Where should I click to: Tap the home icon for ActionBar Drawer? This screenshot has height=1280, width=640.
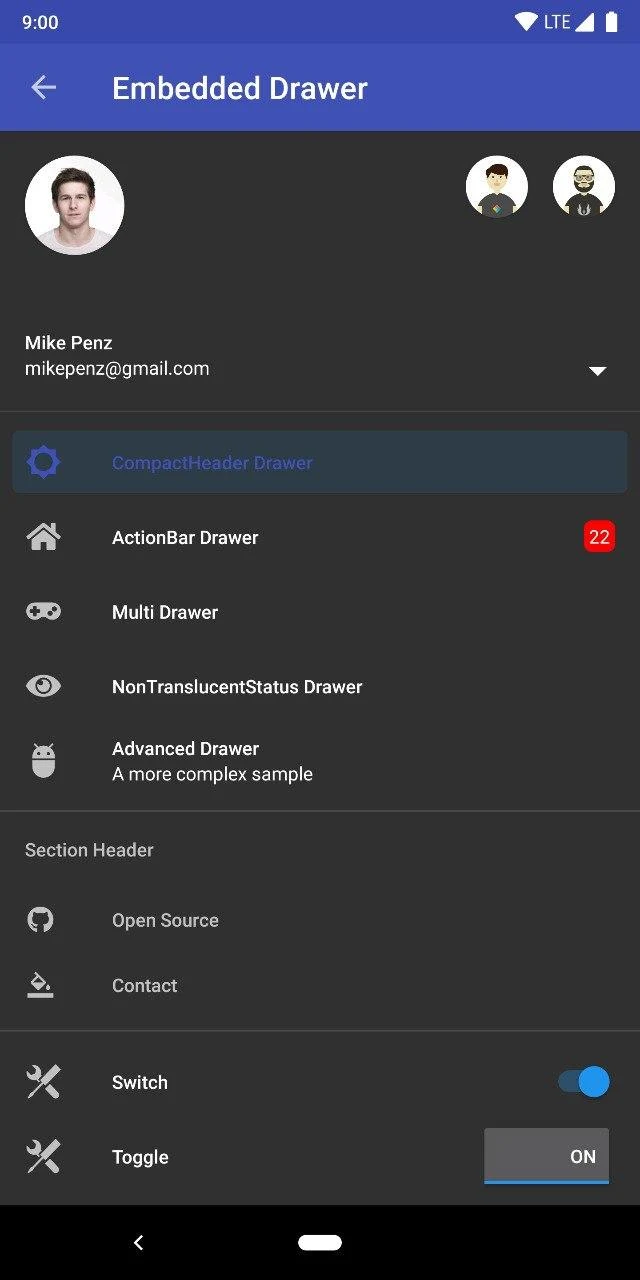pyautogui.click(x=43, y=537)
